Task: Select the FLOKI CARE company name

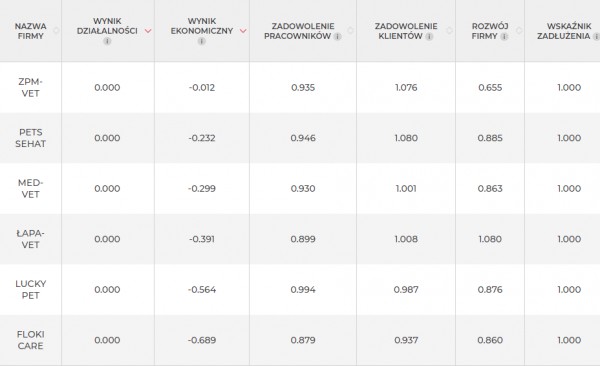Action: 31,340
